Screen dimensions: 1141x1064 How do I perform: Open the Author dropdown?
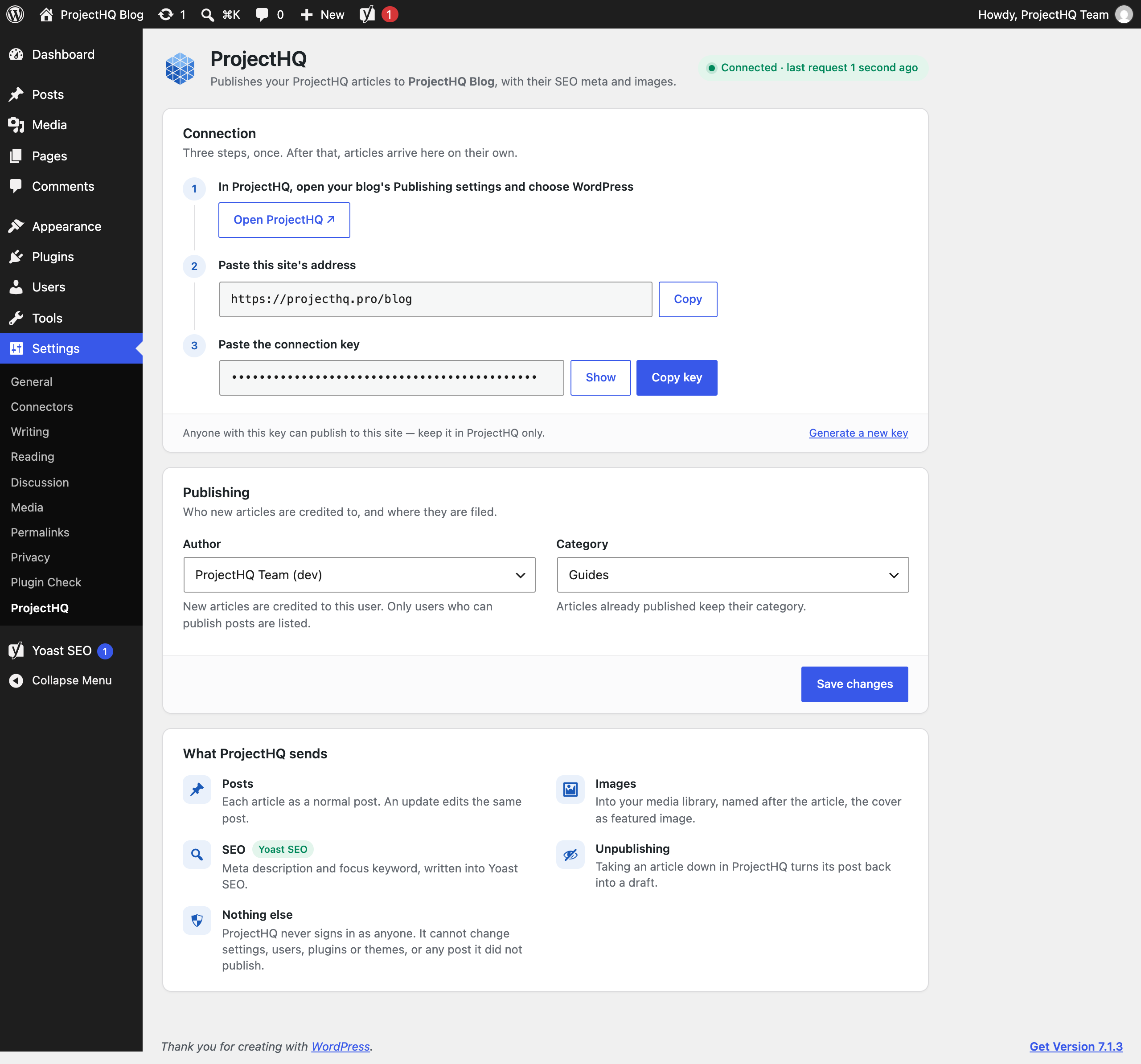[x=359, y=574]
